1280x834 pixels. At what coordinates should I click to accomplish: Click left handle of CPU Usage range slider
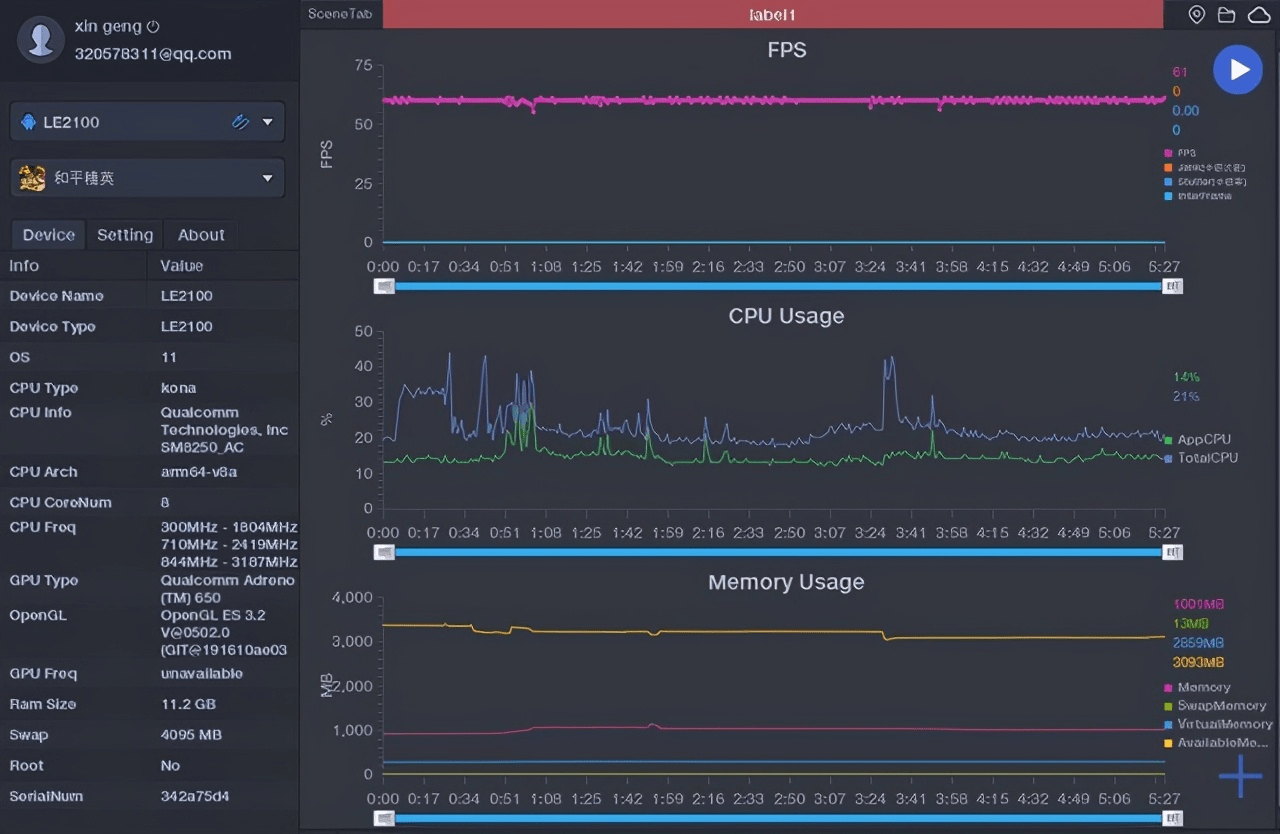(x=384, y=552)
